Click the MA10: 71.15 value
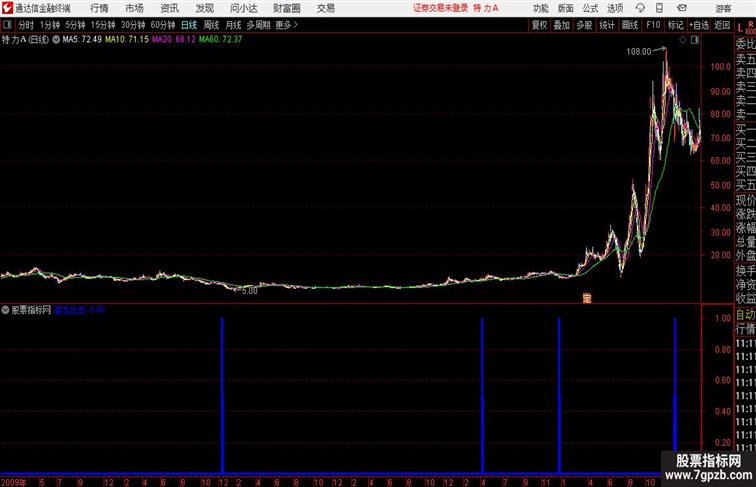The image size is (756, 487). 127,40
